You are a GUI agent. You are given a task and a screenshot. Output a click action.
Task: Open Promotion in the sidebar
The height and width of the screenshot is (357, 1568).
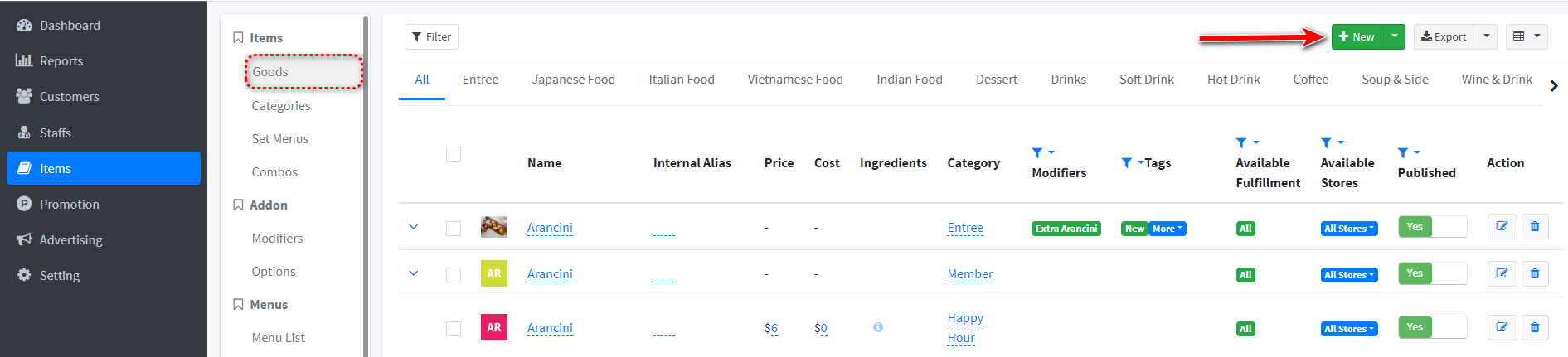70,204
